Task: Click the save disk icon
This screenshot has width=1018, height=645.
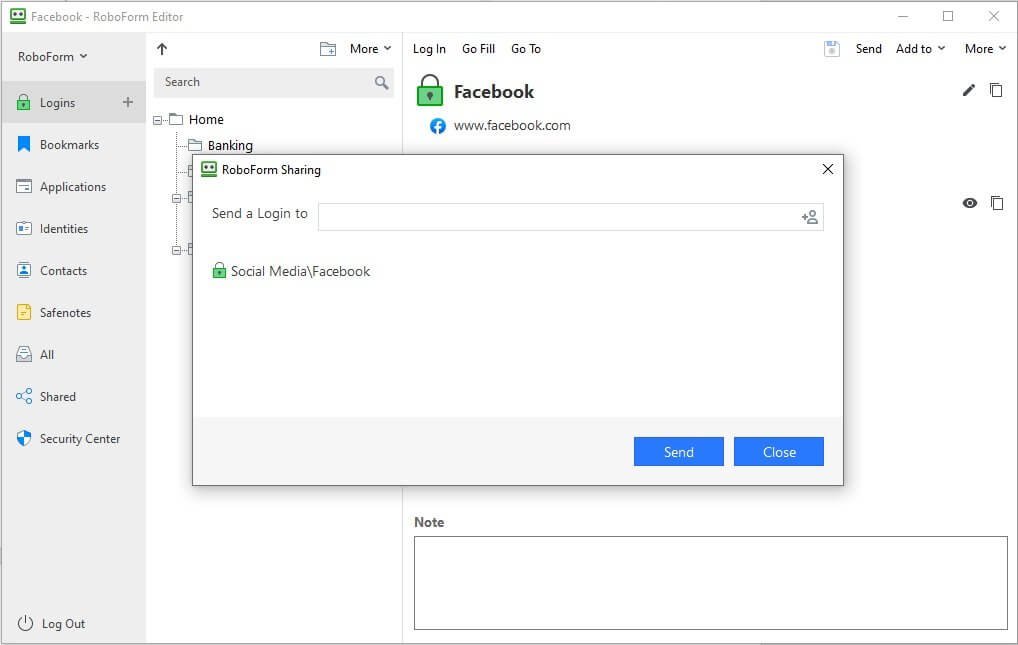Action: [832, 49]
